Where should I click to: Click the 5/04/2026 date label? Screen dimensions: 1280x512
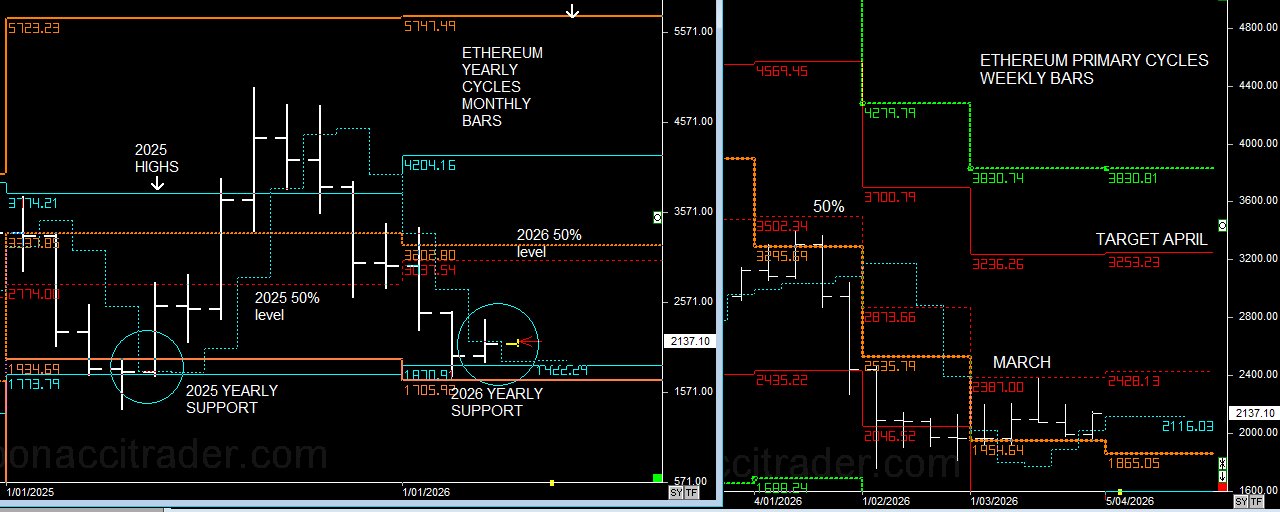point(1129,500)
